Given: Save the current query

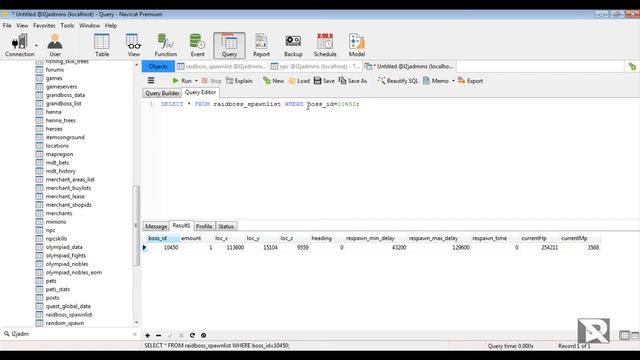Looking at the screenshot, I should point(324,81).
